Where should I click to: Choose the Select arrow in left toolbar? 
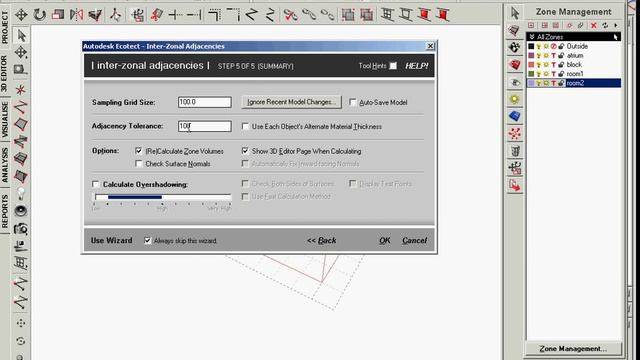[x=21, y=36]
